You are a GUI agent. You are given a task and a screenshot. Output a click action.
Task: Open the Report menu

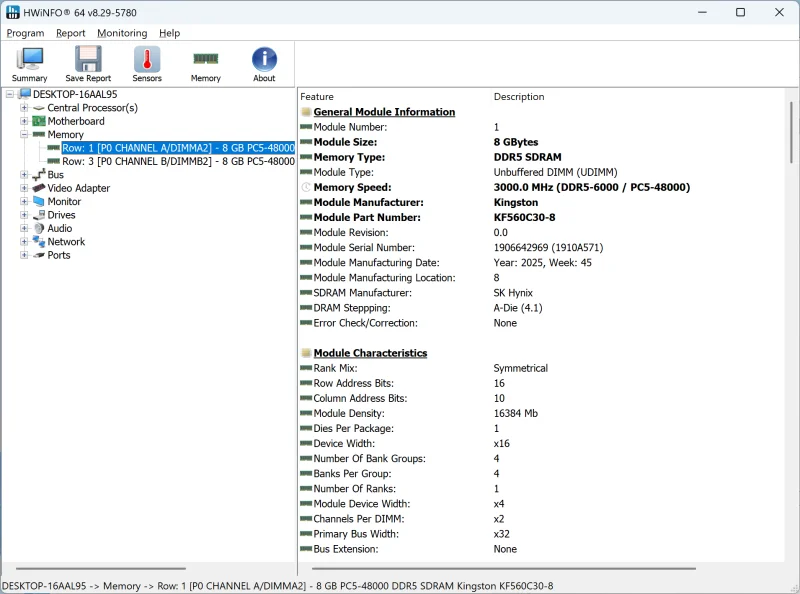70,33
